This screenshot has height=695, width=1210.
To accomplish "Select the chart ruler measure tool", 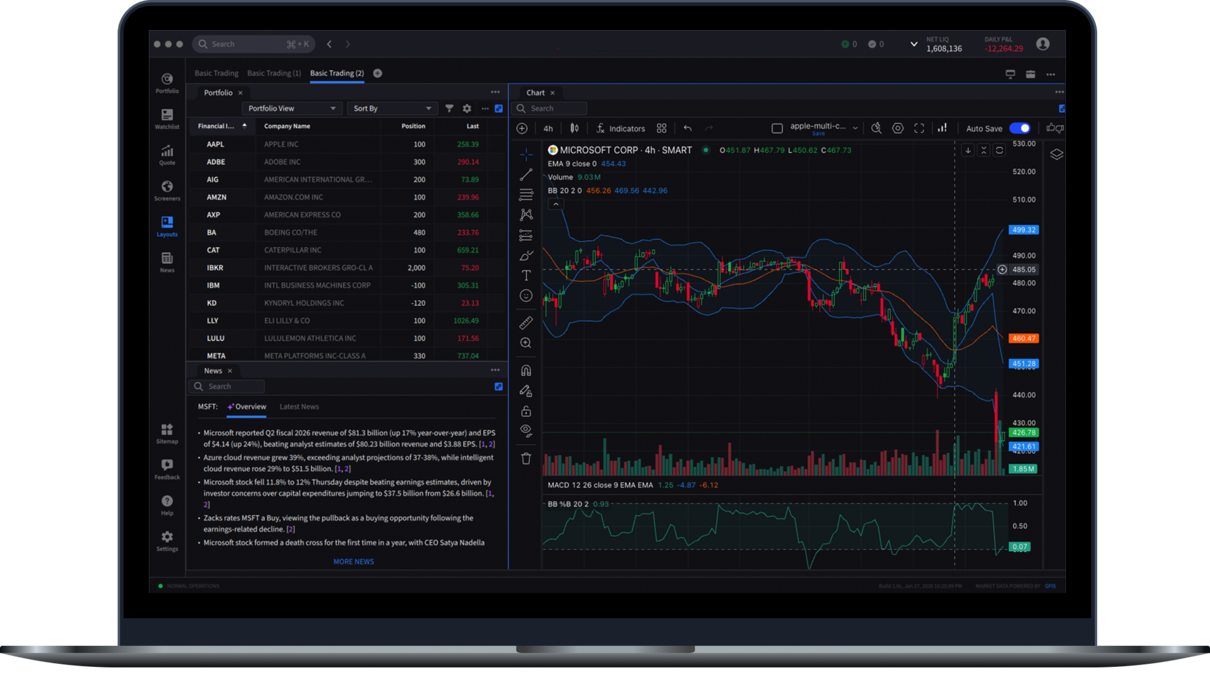I will (526, 322).
